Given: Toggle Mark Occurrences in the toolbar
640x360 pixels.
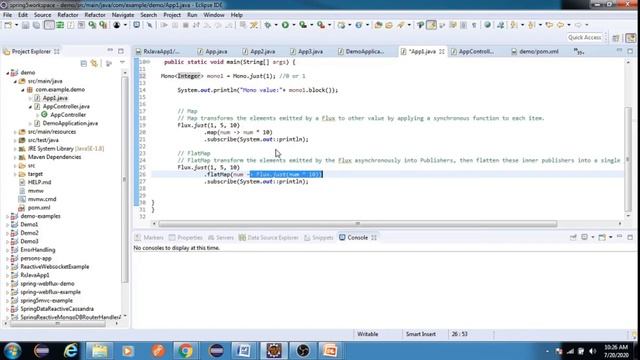Looking at the screenshot, I should coord(431,25).
